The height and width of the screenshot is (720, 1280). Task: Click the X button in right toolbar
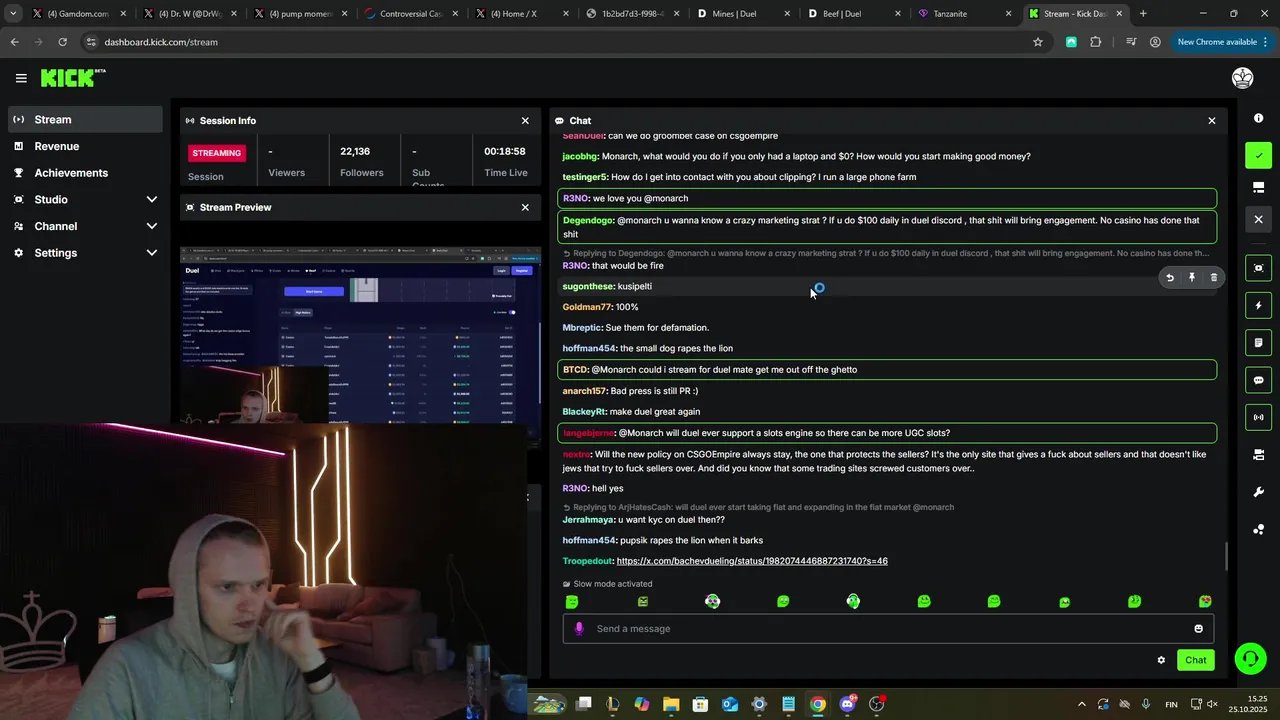click(1258, 219)
